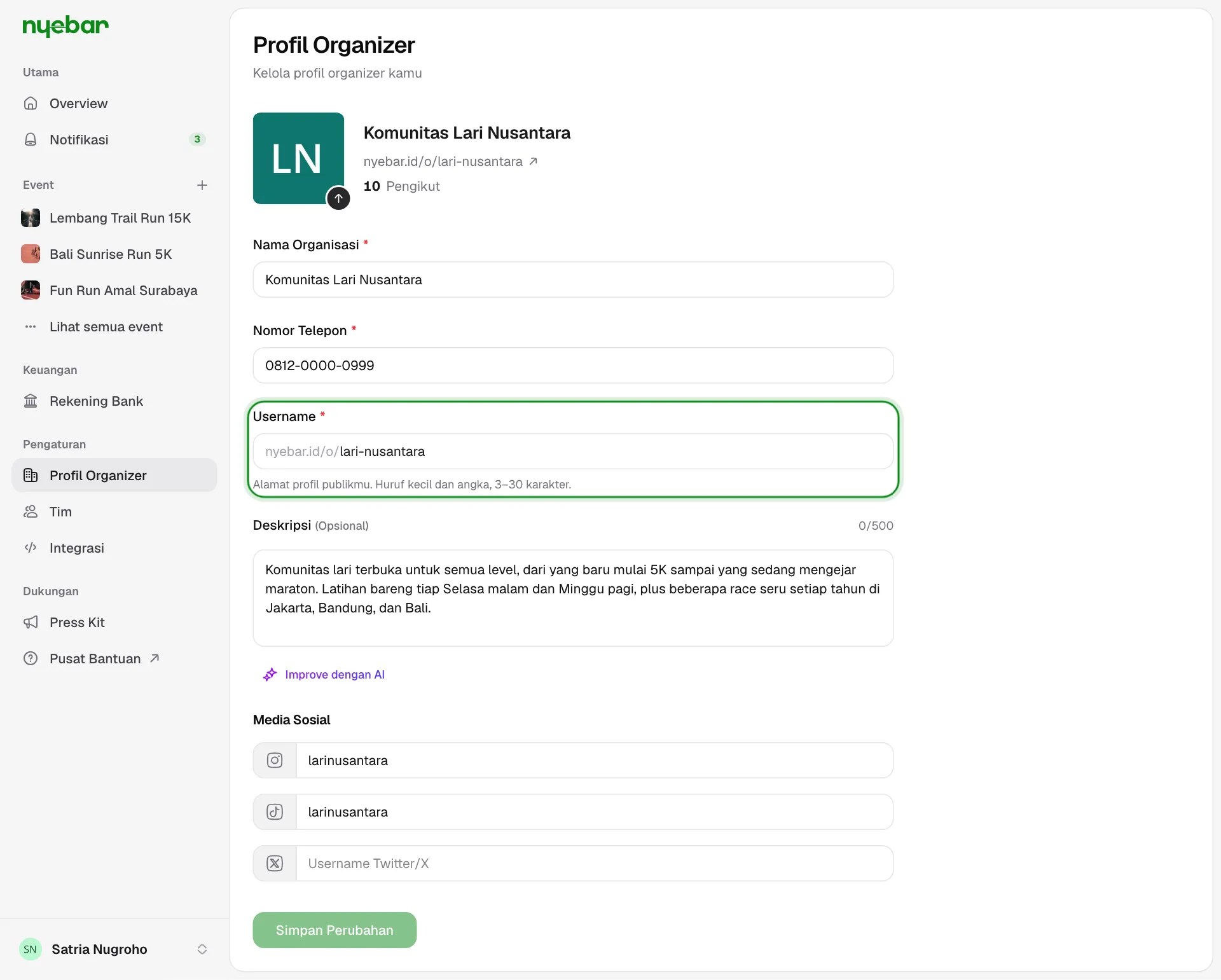
Task: Focus the Nomor Telepon field
Action: pos(573,366)
